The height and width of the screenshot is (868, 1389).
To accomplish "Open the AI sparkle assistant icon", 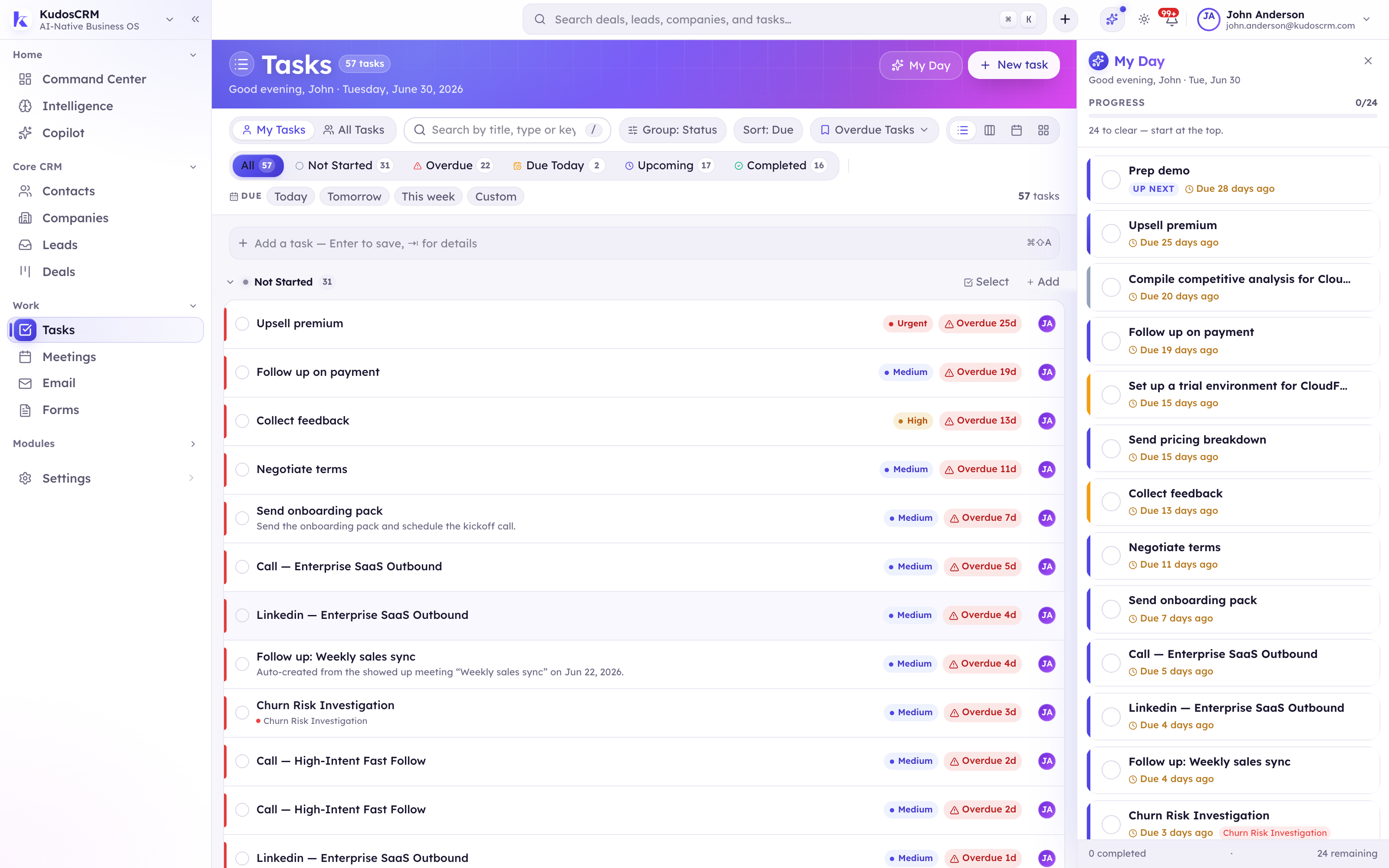I will pyautogui.click(x=1112, y=20).
